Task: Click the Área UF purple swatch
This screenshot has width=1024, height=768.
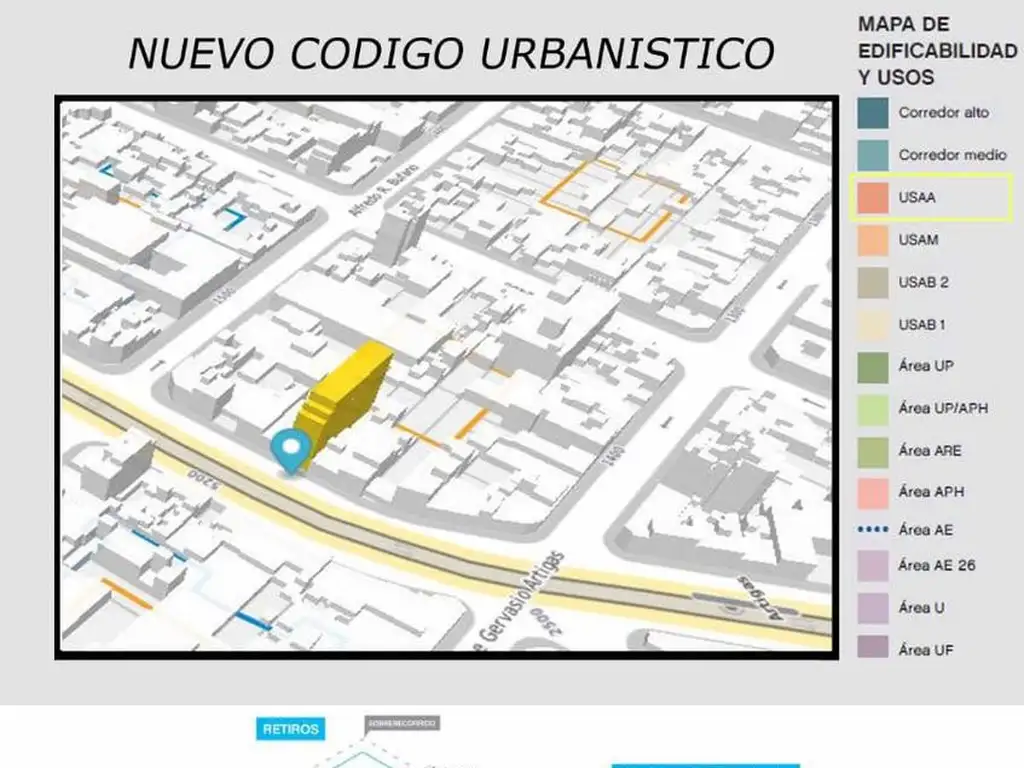Action: coord(872,650)
